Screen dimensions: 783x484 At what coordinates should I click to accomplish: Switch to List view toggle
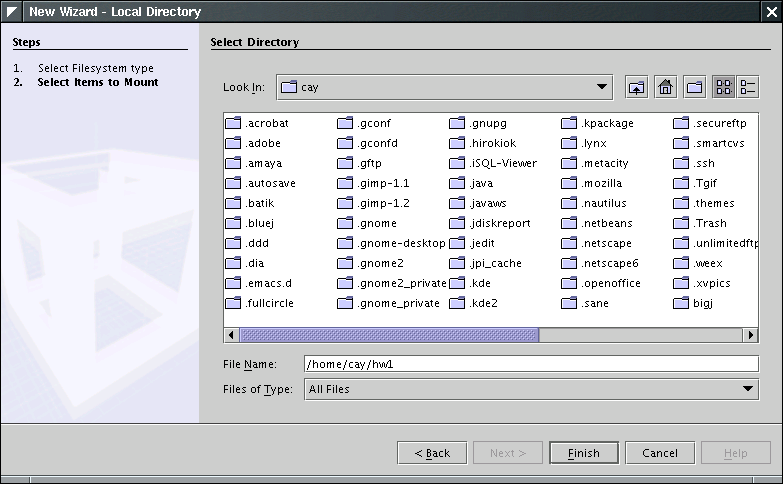point(724,88)
